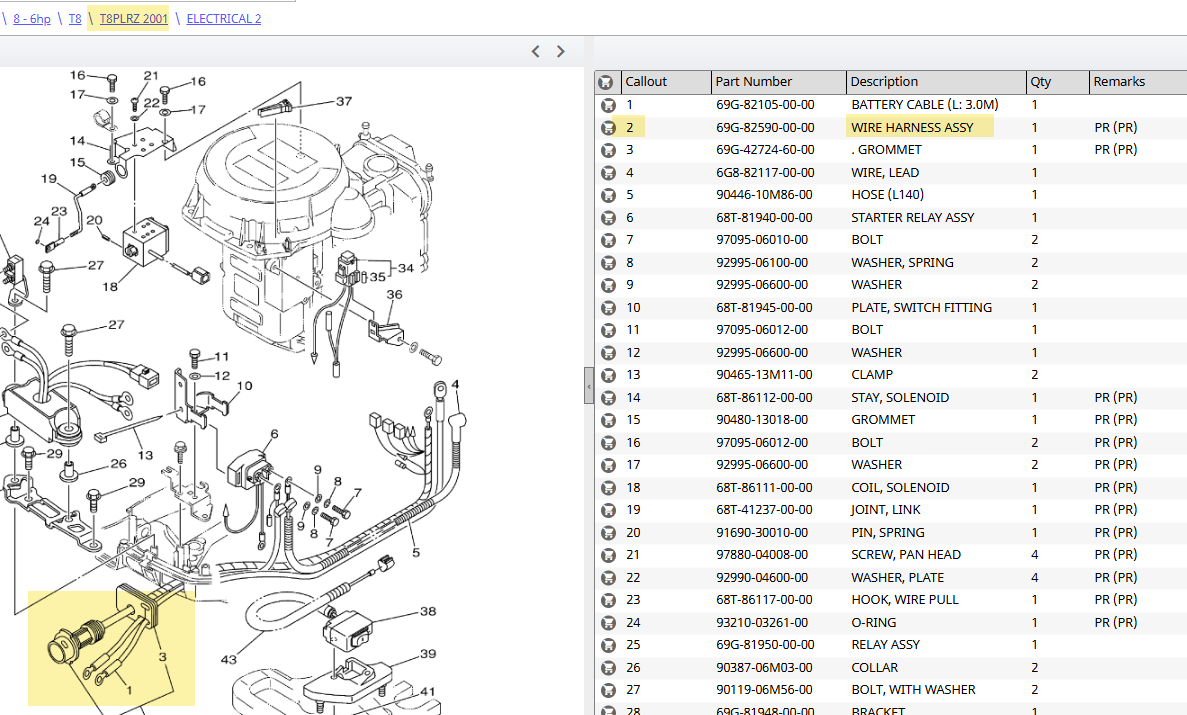Collapse the diagram panel splitter handle
This screenshot has width=1187, height=715.
(588, 386)
